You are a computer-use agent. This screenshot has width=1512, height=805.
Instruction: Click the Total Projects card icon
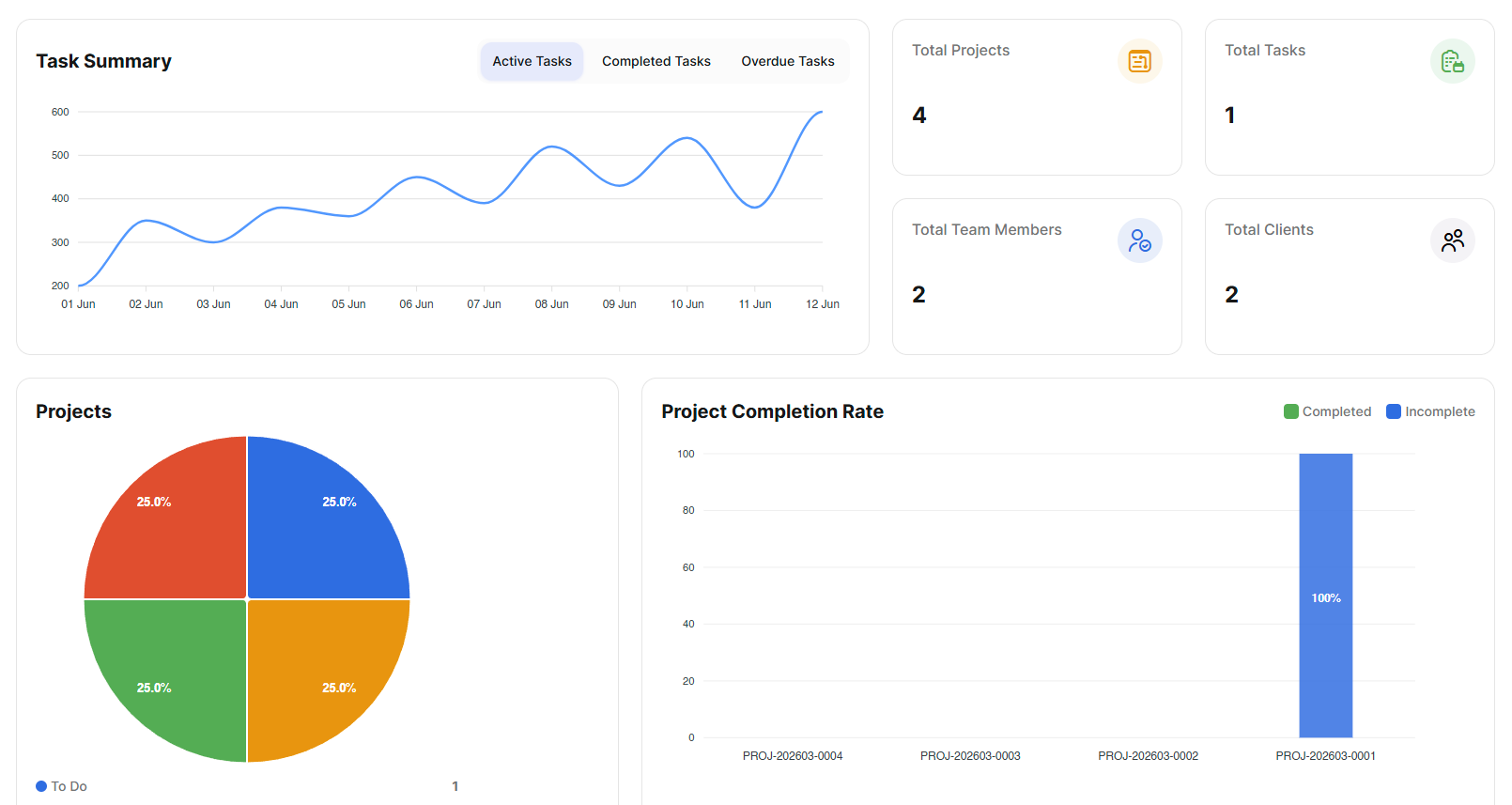1139,61
